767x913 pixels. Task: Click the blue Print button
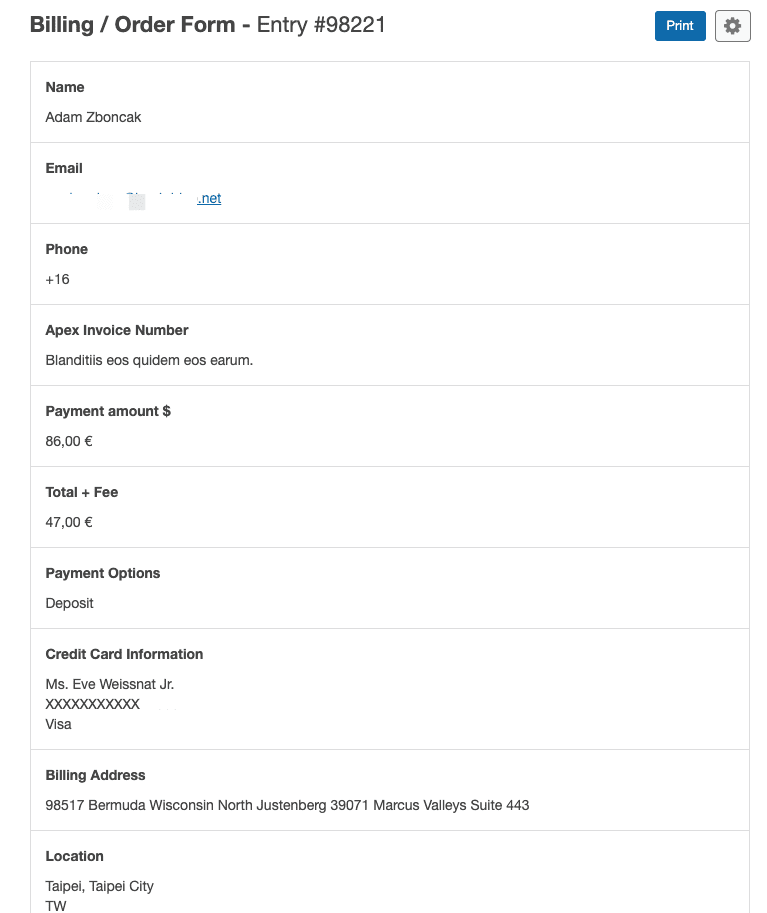[x=680, y=26]
